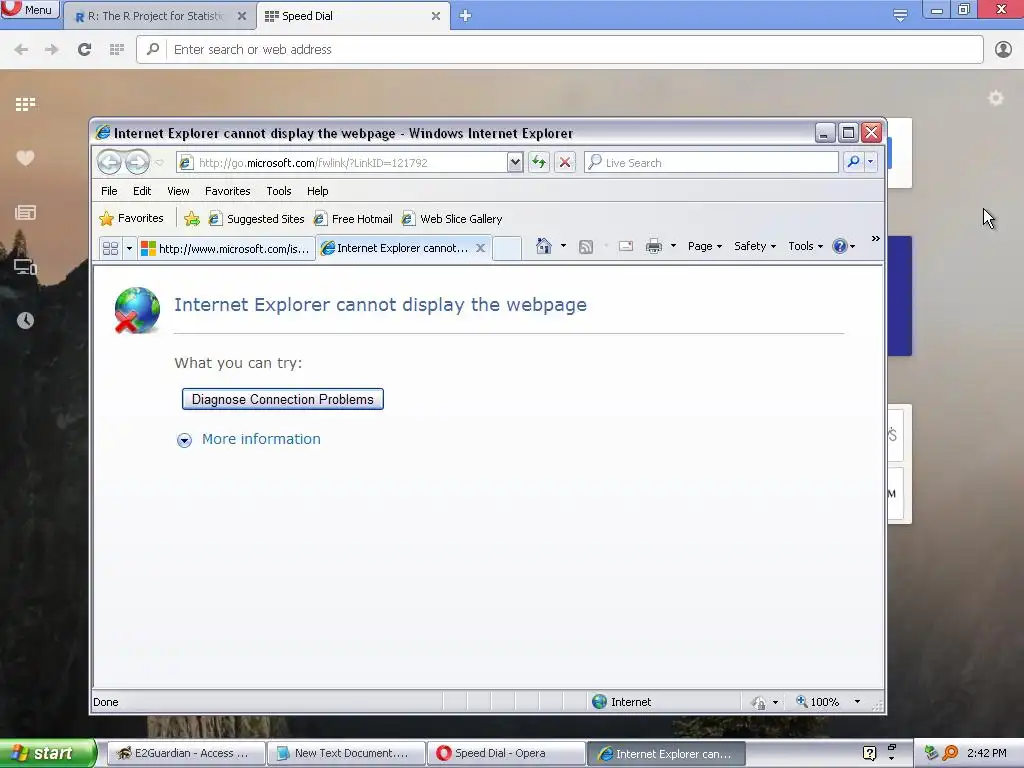Open the Tools dropdown in IE command bar
Viewport: 1024px width, 768px height.
(x=805, y=246)
